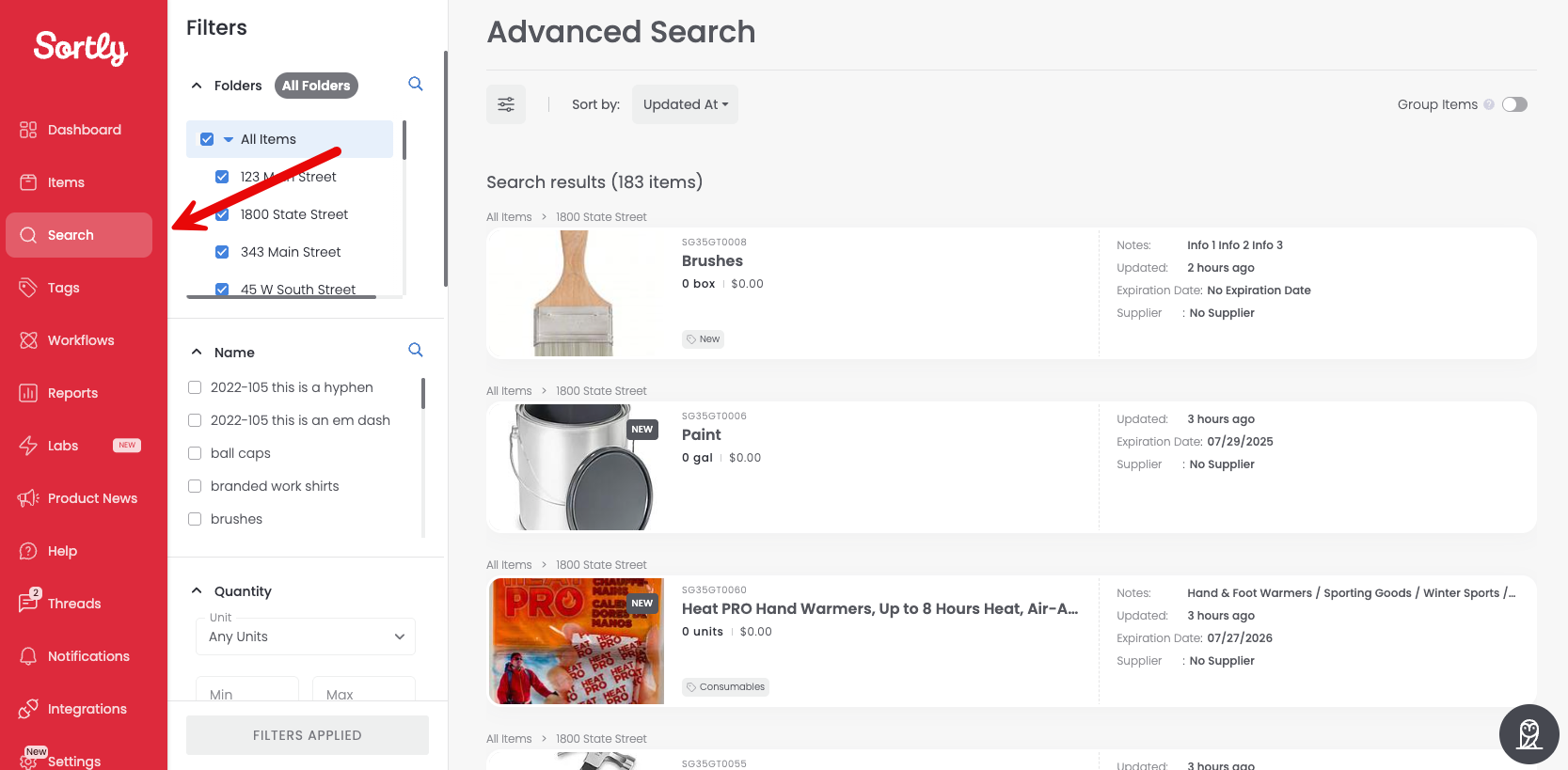Open the Paint item title
Screen dimensions: 1568x770
point(702,435)
